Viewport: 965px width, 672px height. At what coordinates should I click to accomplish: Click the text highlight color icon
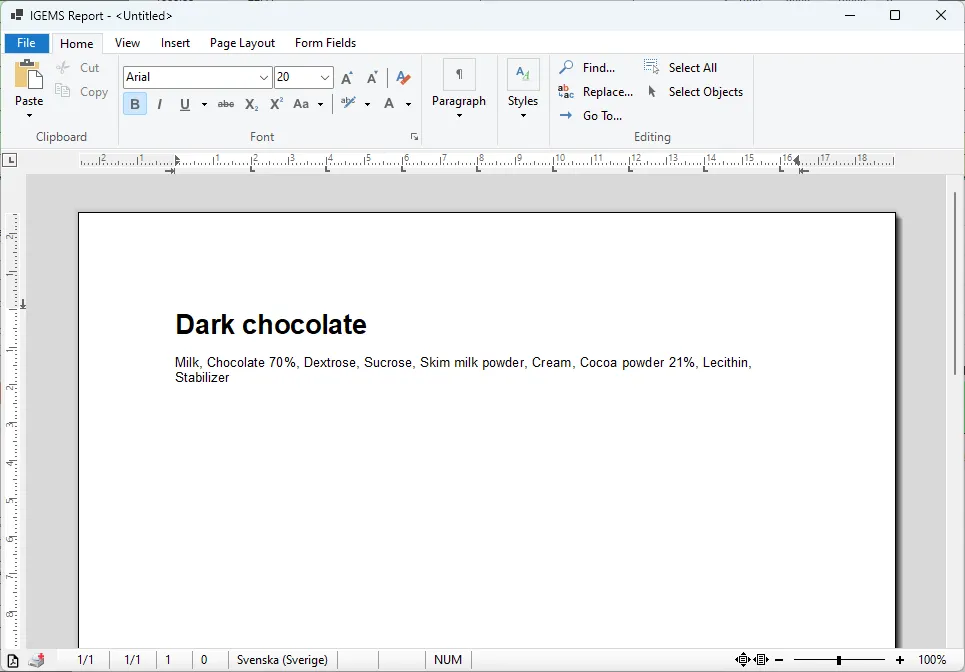[348, 103]
